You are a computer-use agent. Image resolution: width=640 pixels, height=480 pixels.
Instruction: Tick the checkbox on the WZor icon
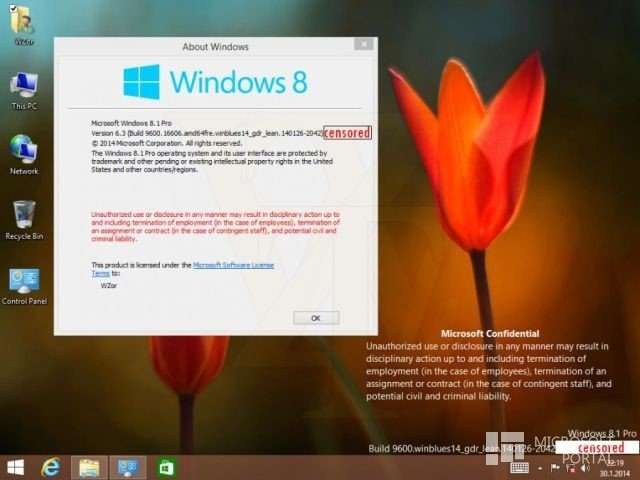tap(13, 7)
